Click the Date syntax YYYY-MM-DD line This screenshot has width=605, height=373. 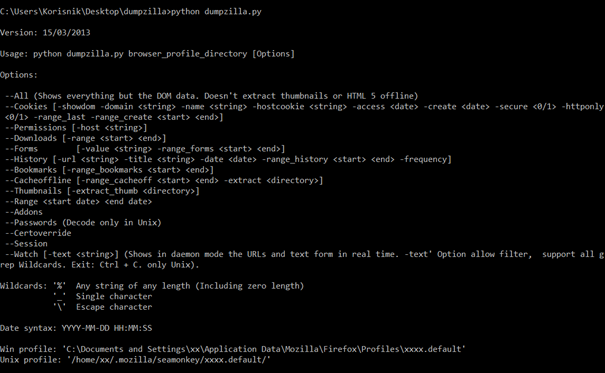point(76,328)
